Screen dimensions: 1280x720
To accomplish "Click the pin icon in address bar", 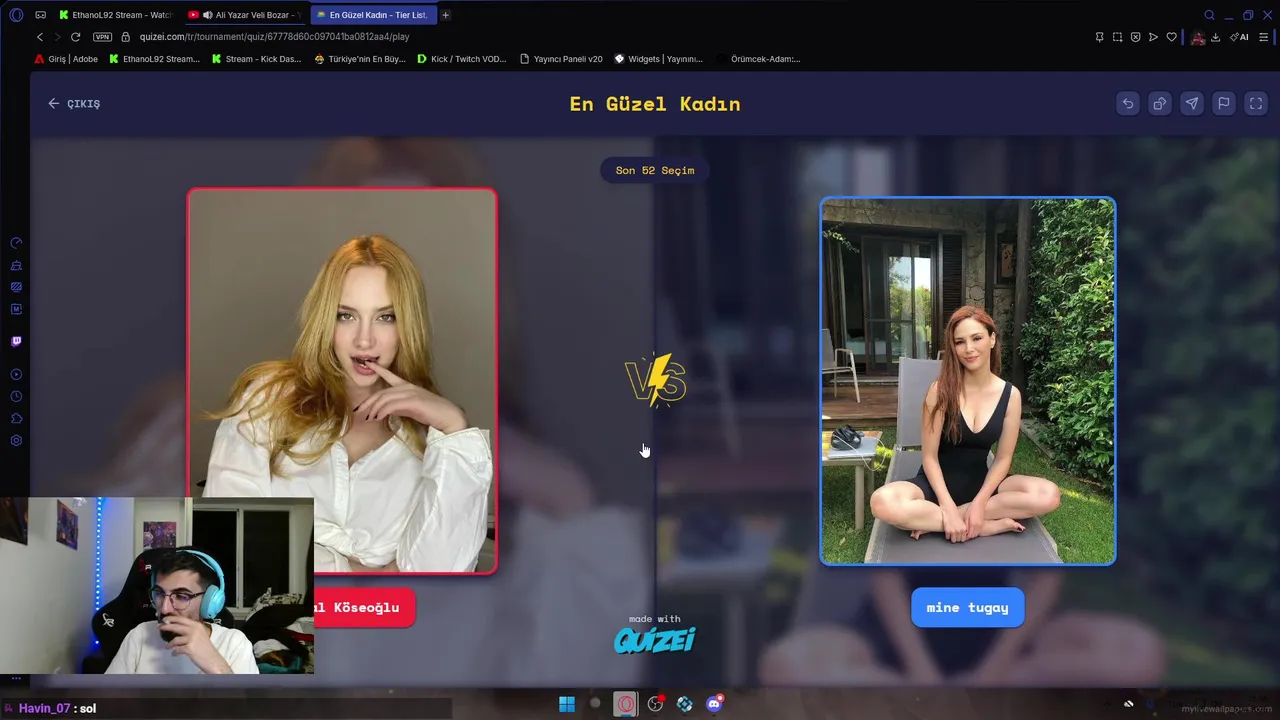I will [x=1099, y=37].
